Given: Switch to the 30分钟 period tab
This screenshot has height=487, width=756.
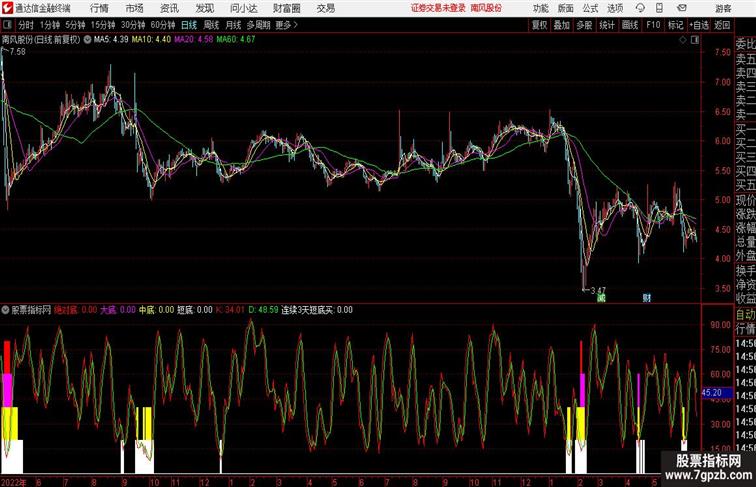Looking at the screenshot, I should (x=133, y=25).
